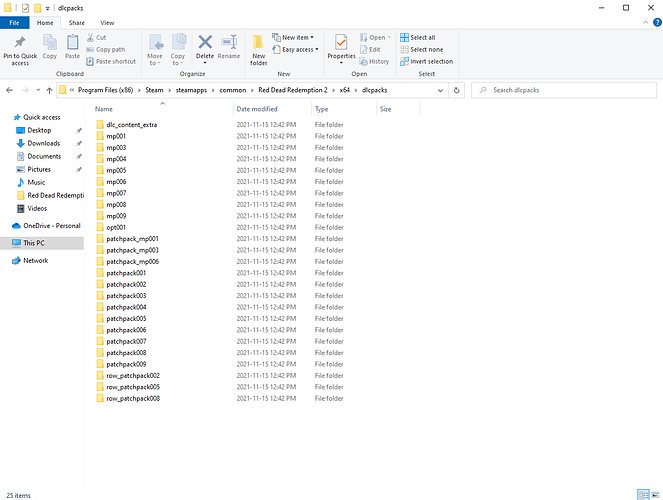663x500 pixels.
Task: Collapse the ribbon with the chevron
Action: pos(645,22)
